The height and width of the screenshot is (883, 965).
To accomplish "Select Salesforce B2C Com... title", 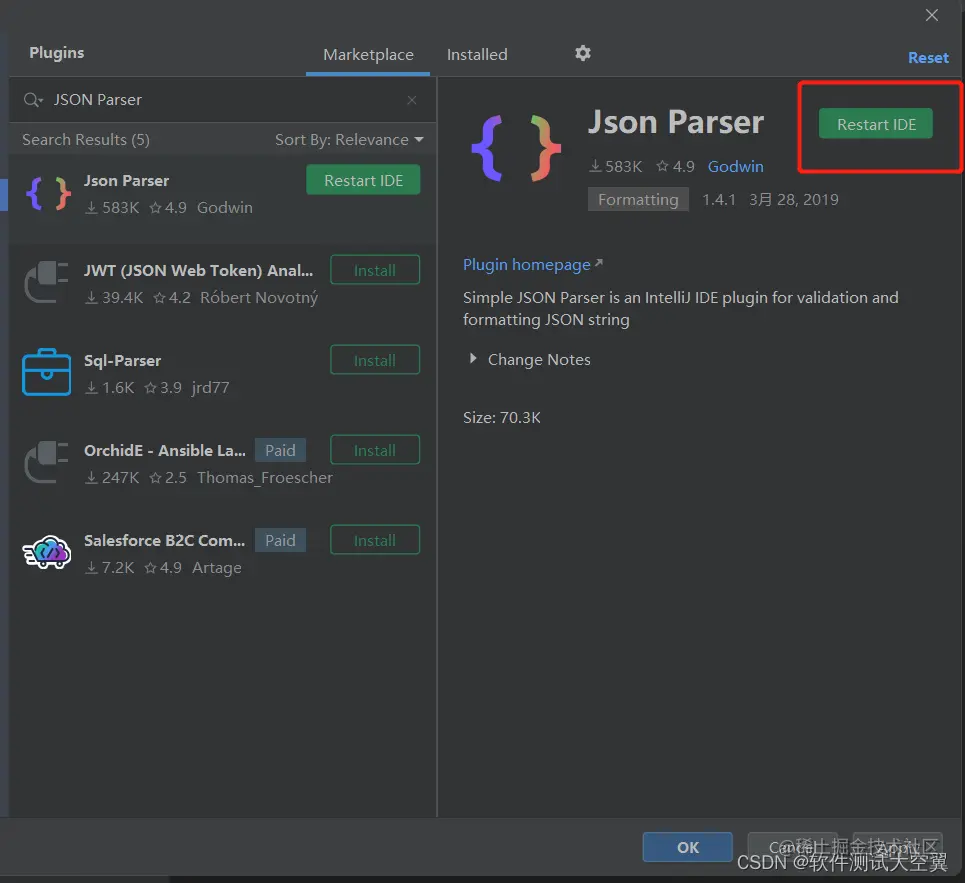I will pyautogui.click(x=164, y=540).
